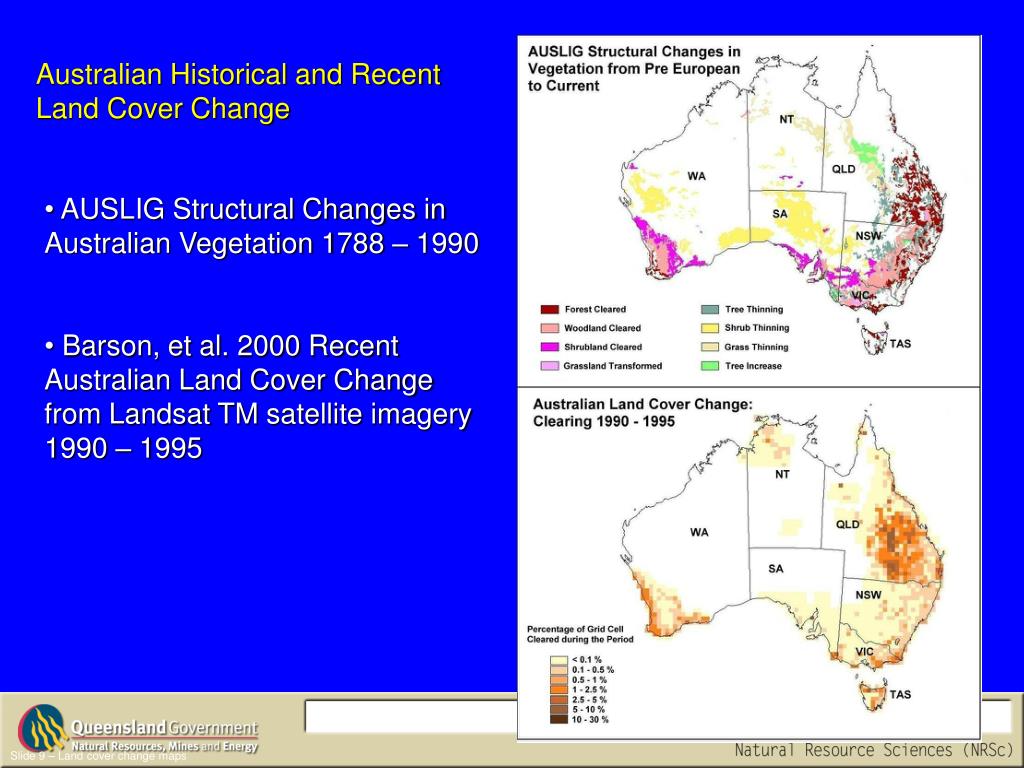The image size is (1024, 768).
Task: Click the VIC label on upper map
Action: tap(861, 295)
